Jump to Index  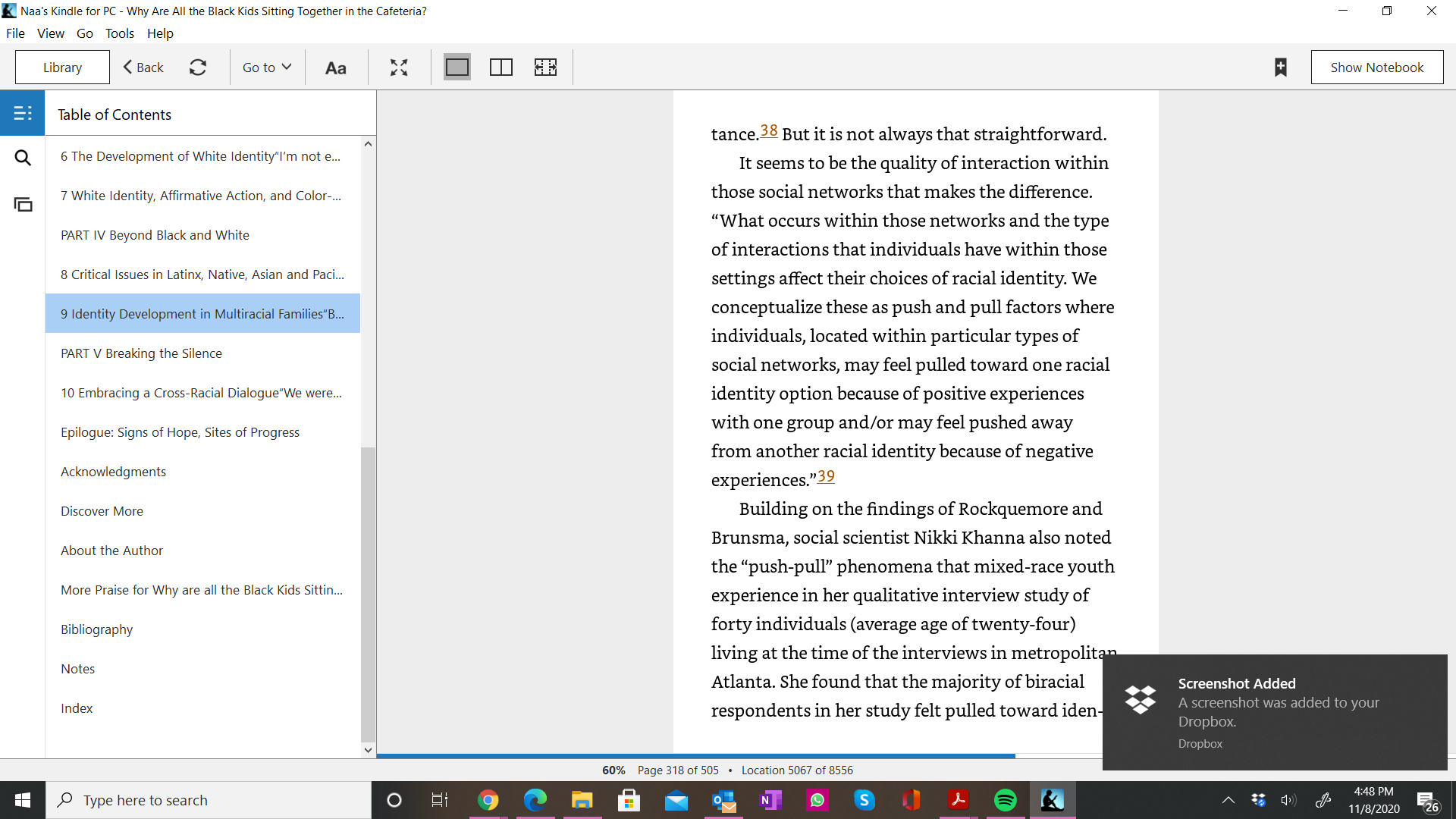[x=202, y=708]
